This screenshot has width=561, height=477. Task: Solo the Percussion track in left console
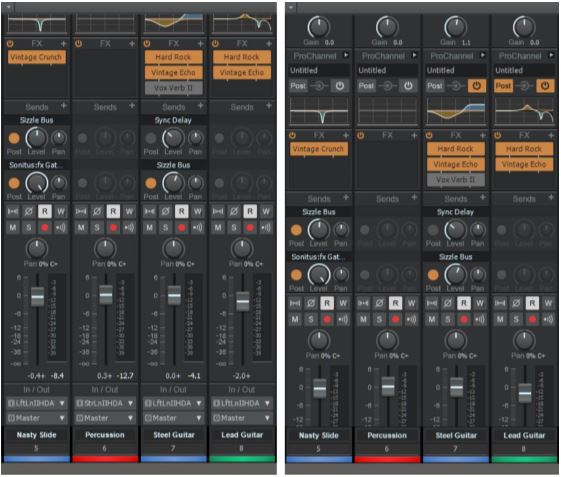[97, 227]
